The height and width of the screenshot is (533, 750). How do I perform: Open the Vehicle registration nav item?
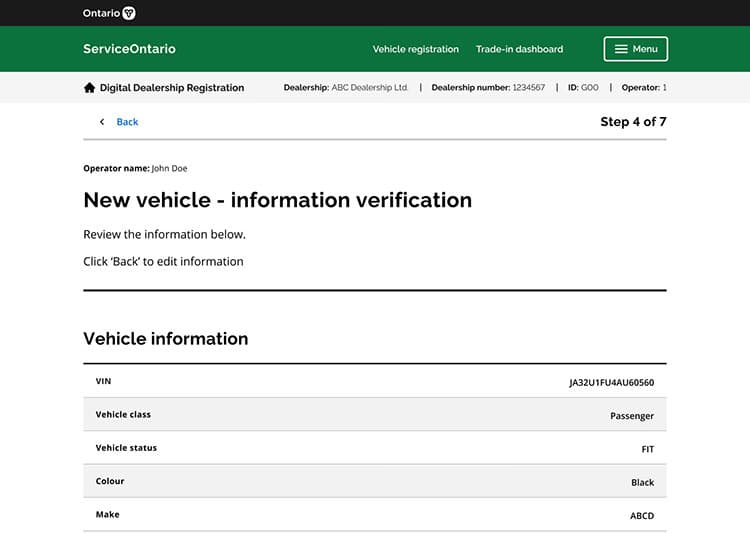[x=415, y=49]
